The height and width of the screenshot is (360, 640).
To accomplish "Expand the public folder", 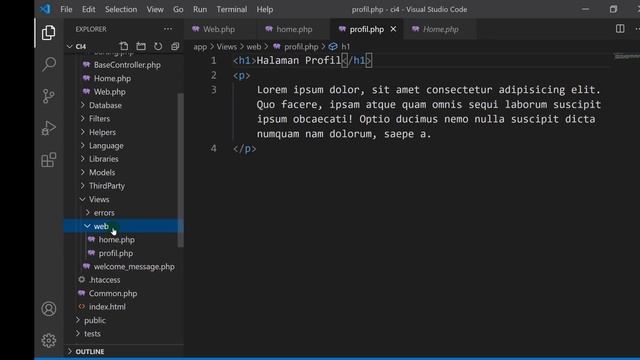I will [95, 320].
